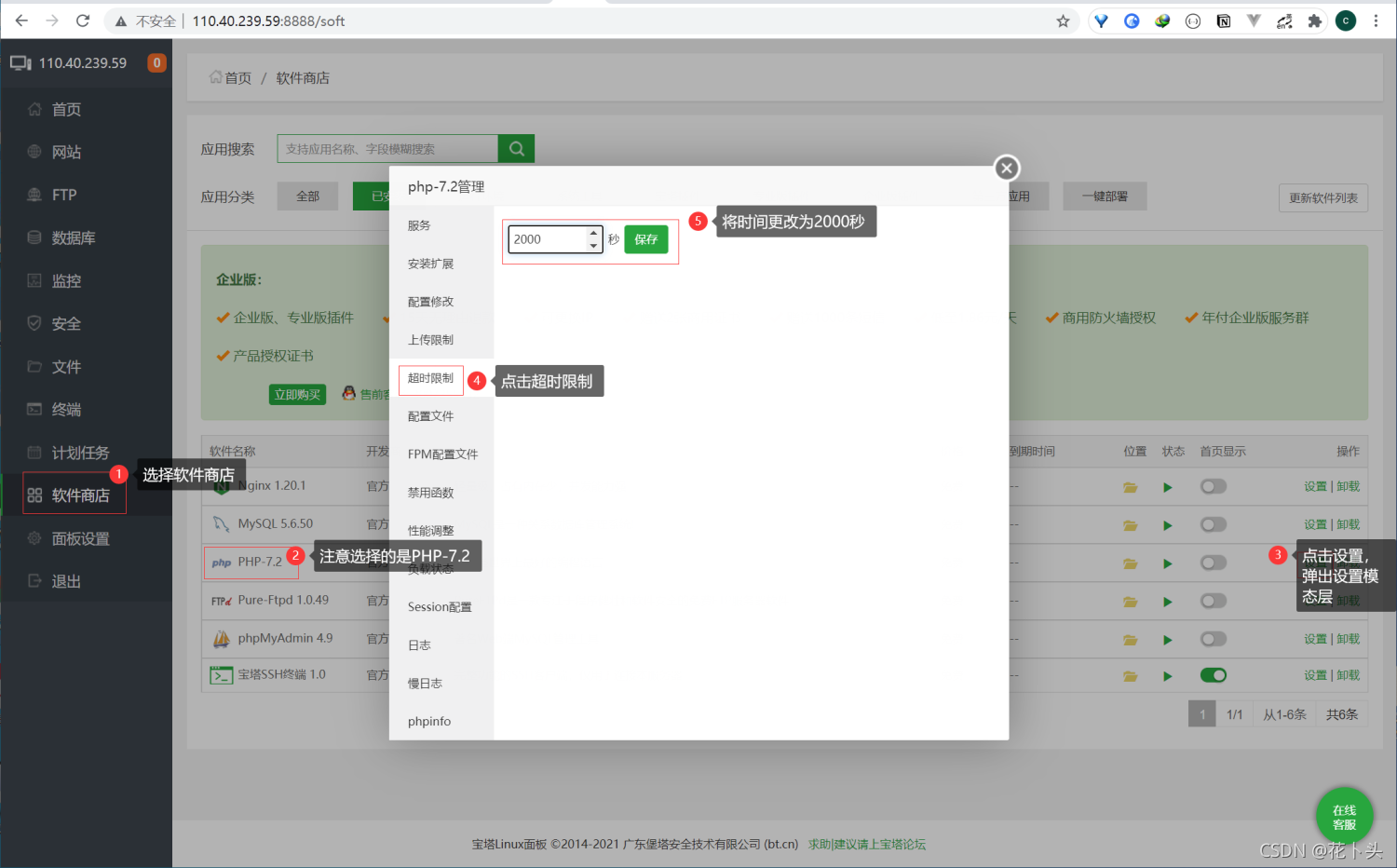Image resolution: width=1397 pixels, height=868 pixels.
Task: Open phpinfo from the modal menu
Action: coord(428,720)
